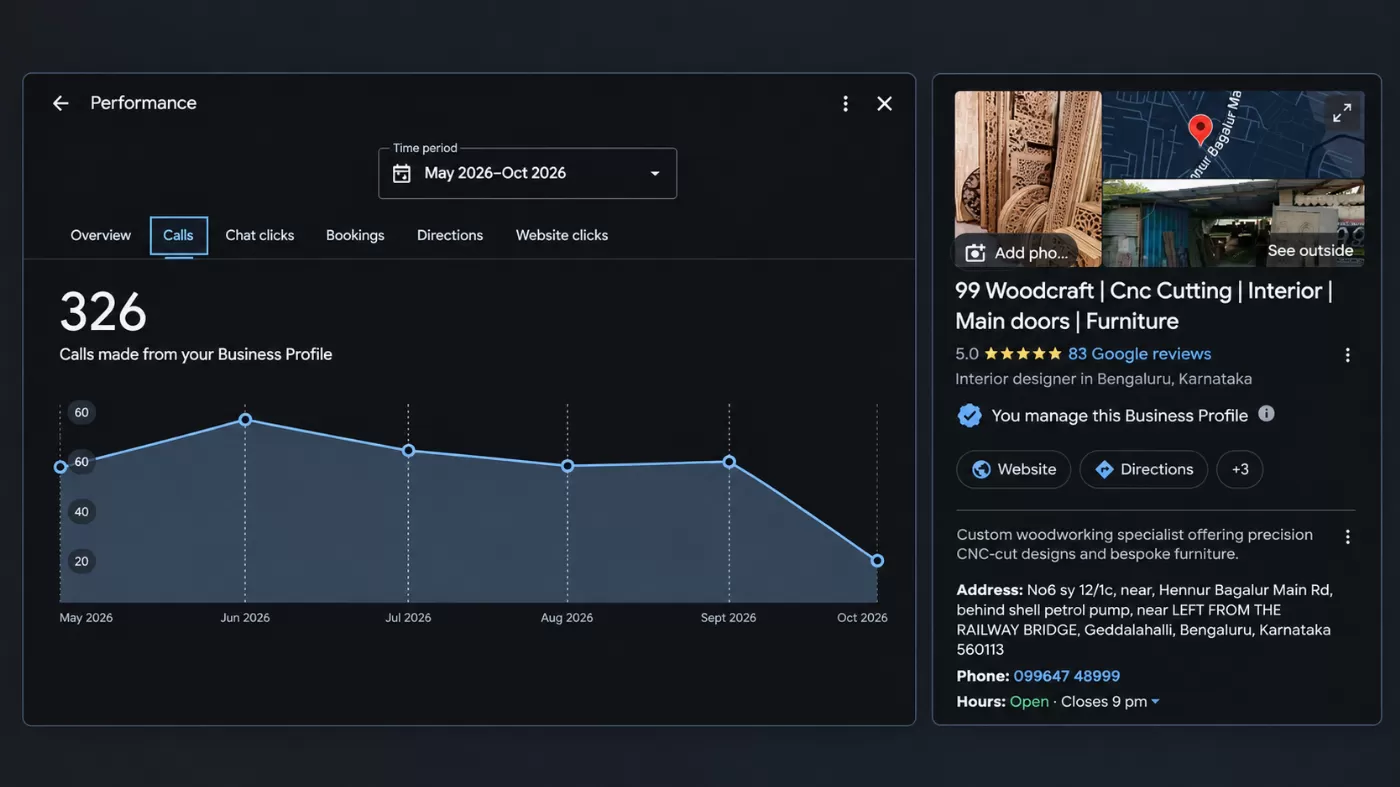Click the Aug 2026 data point
This screenshot has height=787, width=1400.
[567, 466]
